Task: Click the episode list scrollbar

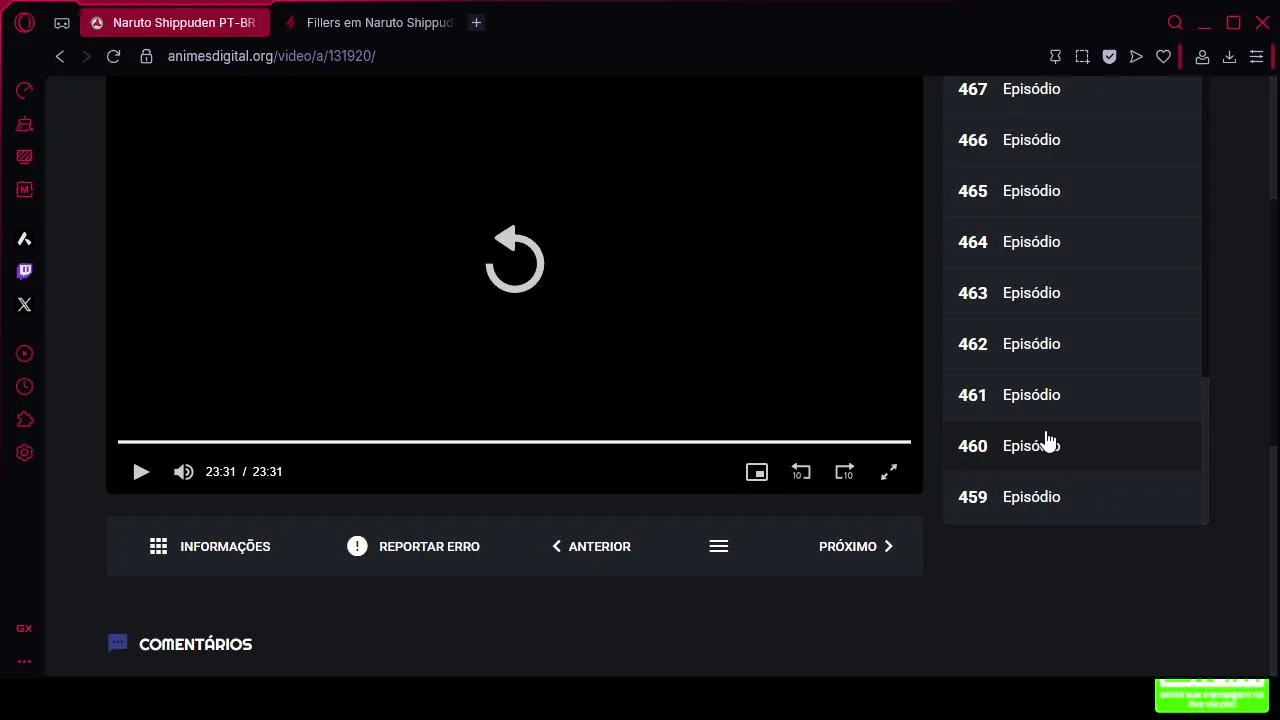Action: (x=1205, y=450)
